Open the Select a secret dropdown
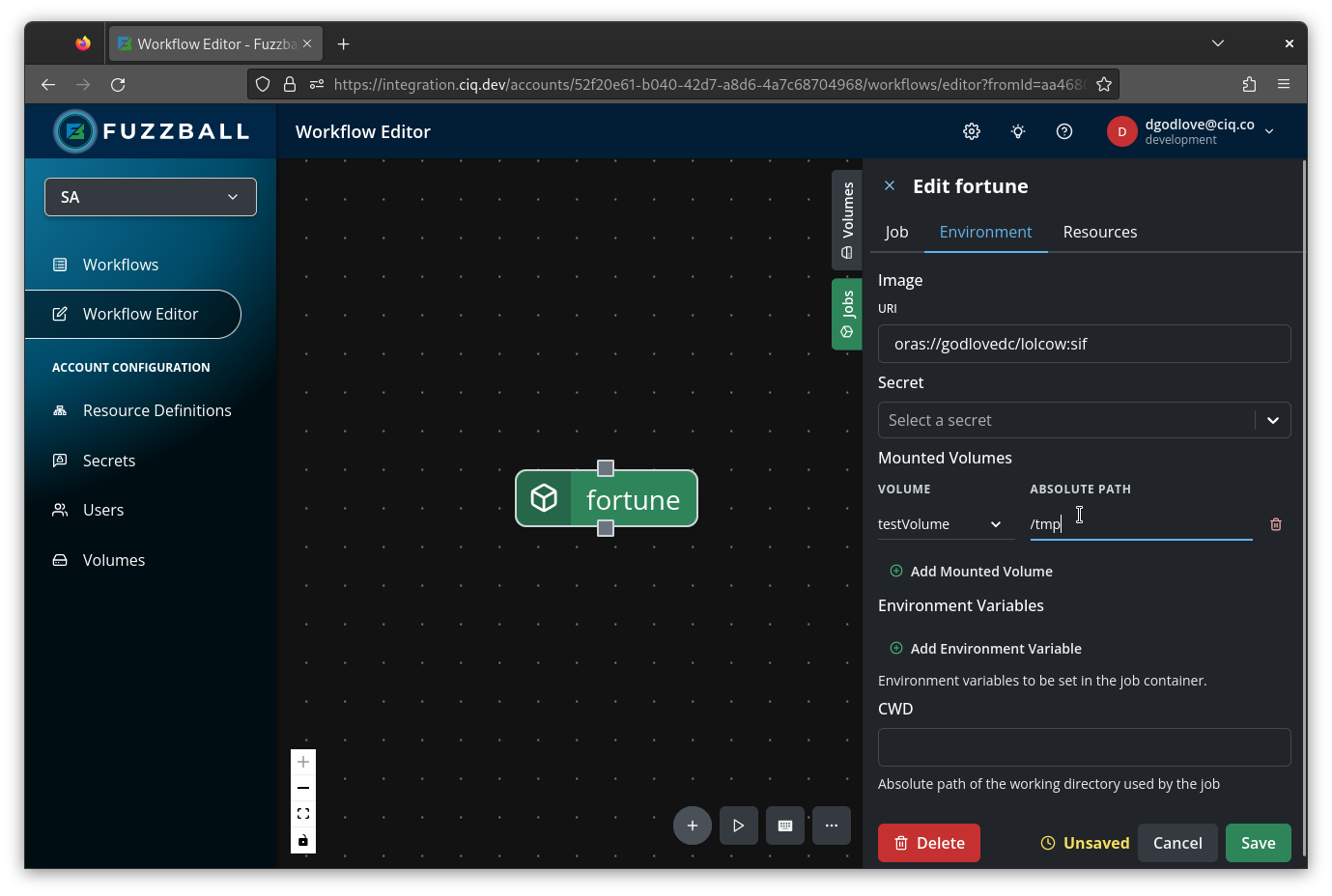The width and height of the screenshot is (1332, 896). 1084,420
